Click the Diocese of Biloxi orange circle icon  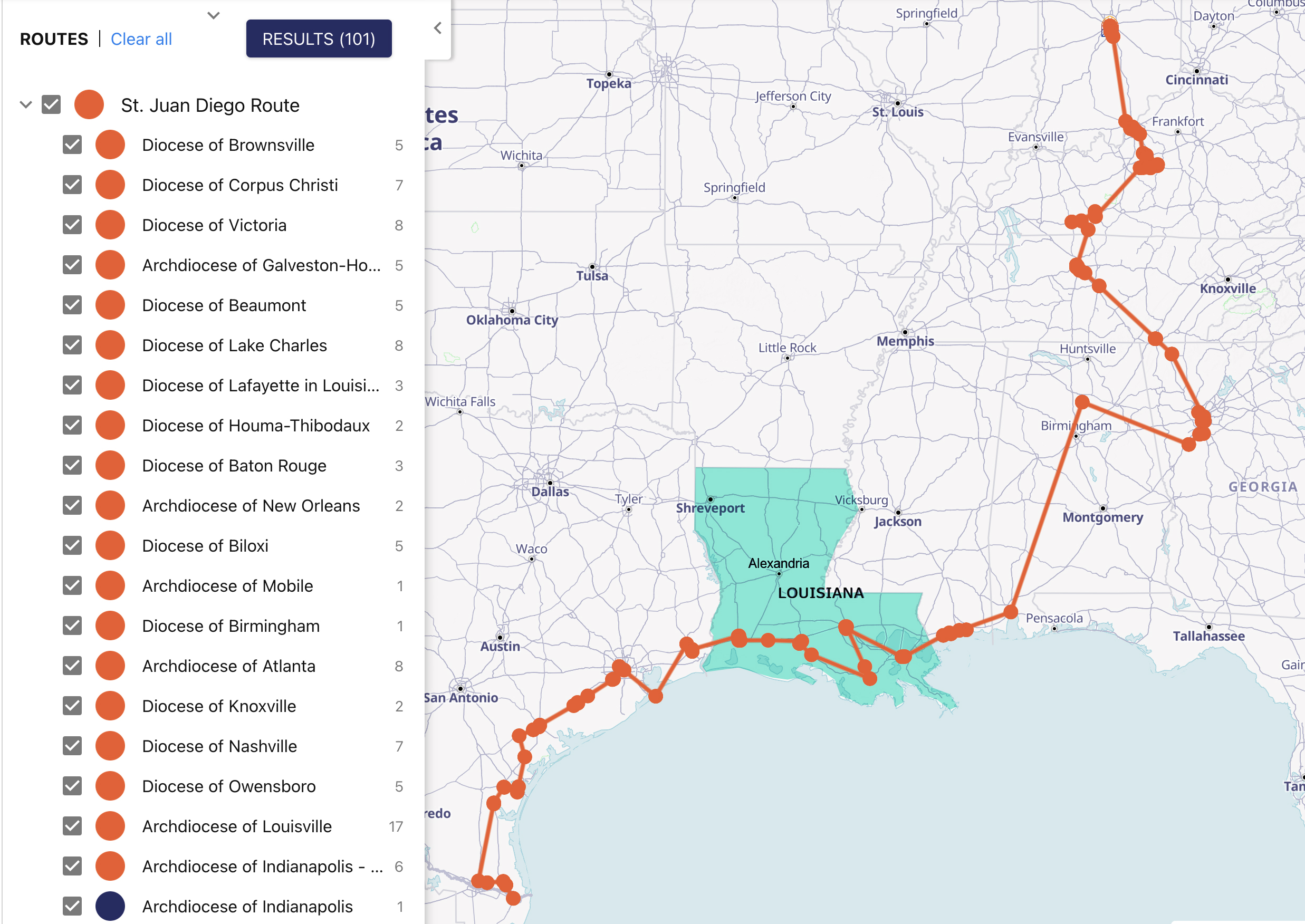[110, 546]
